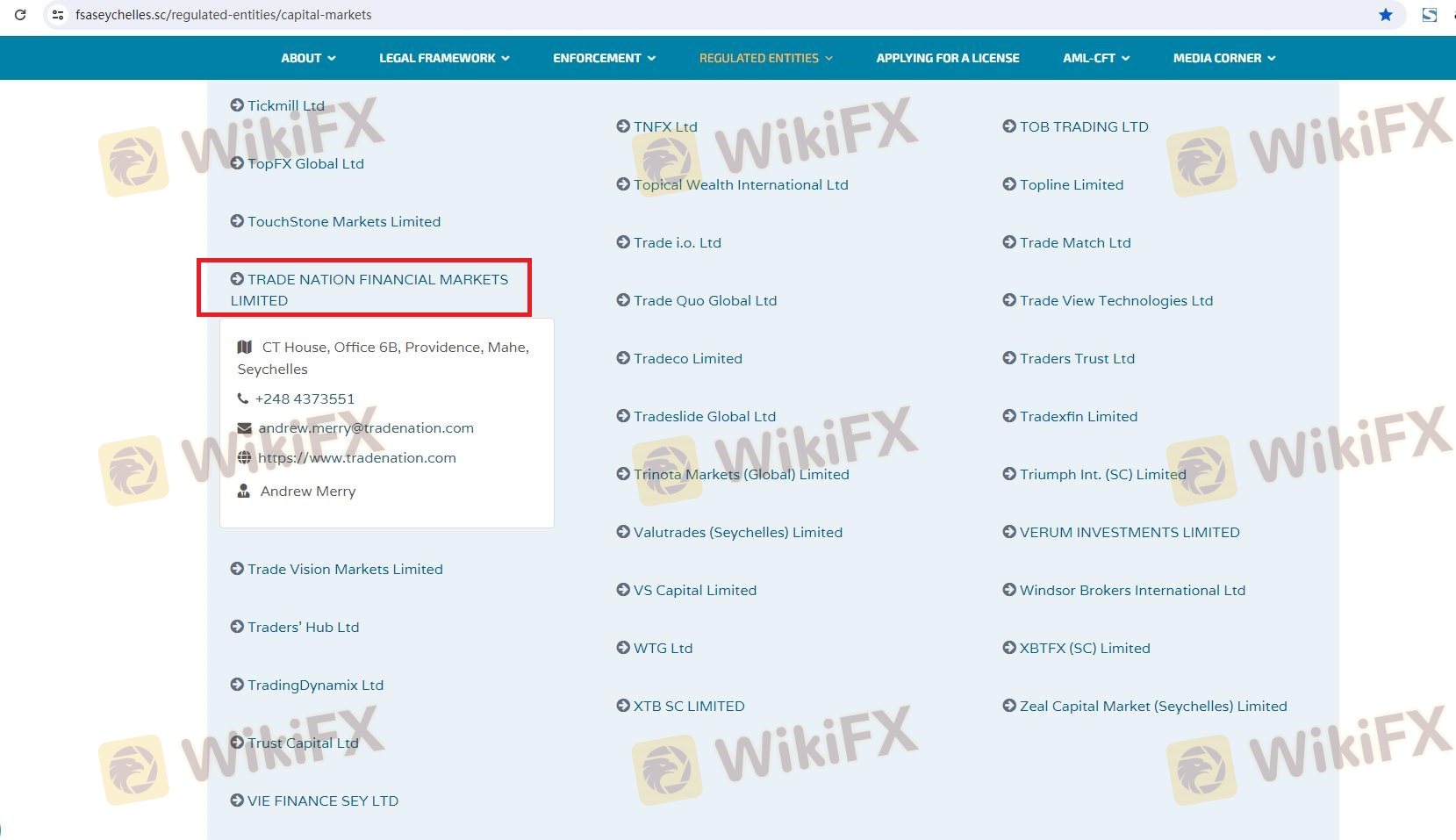1456x840 pixels.
Task: Click the envelope icon by email address
Action: pos(245,428)
